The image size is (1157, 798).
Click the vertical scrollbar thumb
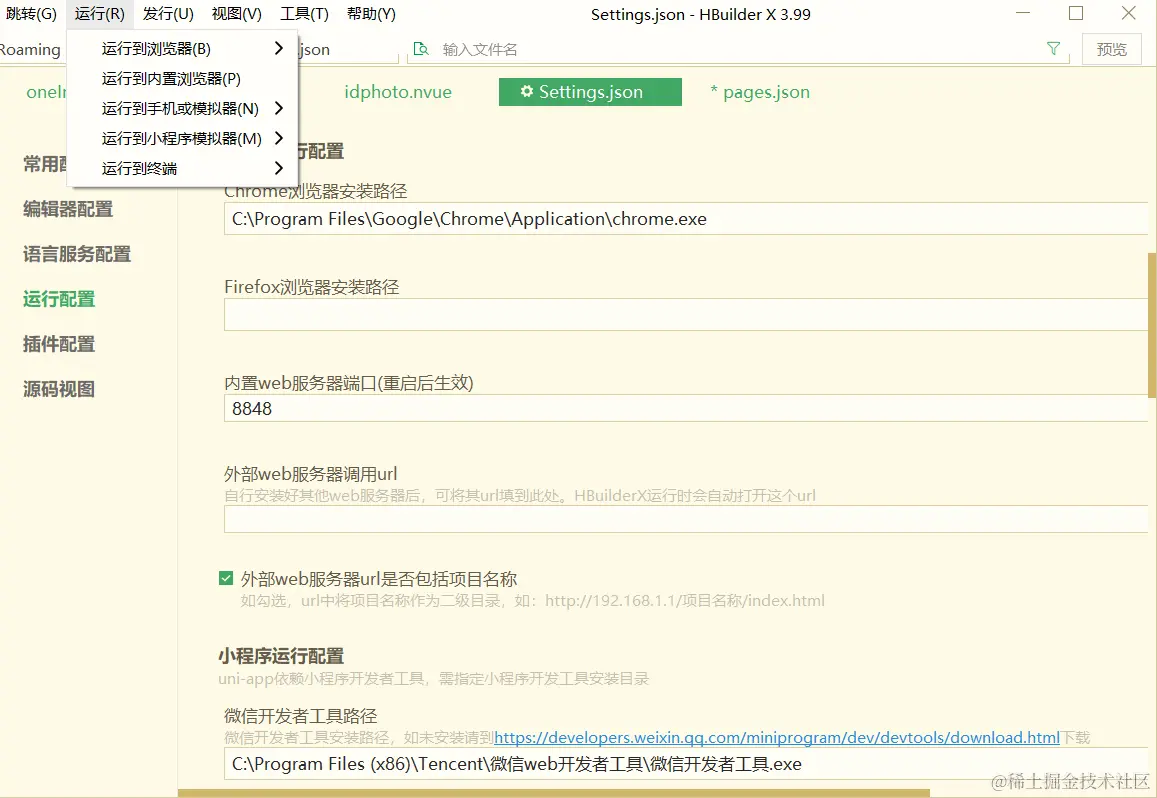click(1152, 326)
